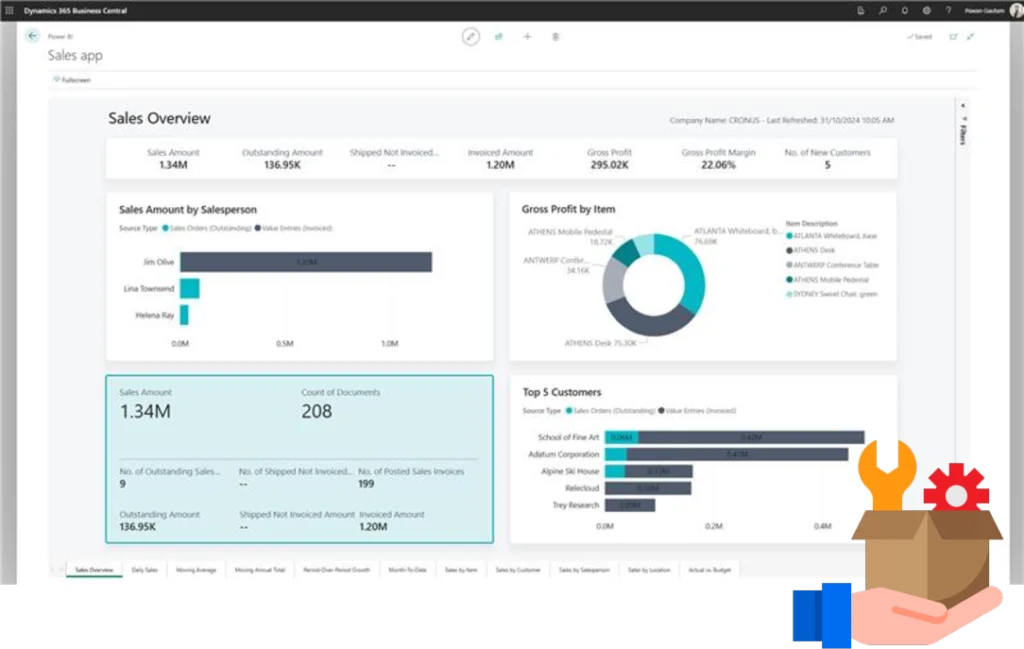Click the Adatum Corporation bar
Screen dimensions: 1024x649
click(x=726, y=454)
